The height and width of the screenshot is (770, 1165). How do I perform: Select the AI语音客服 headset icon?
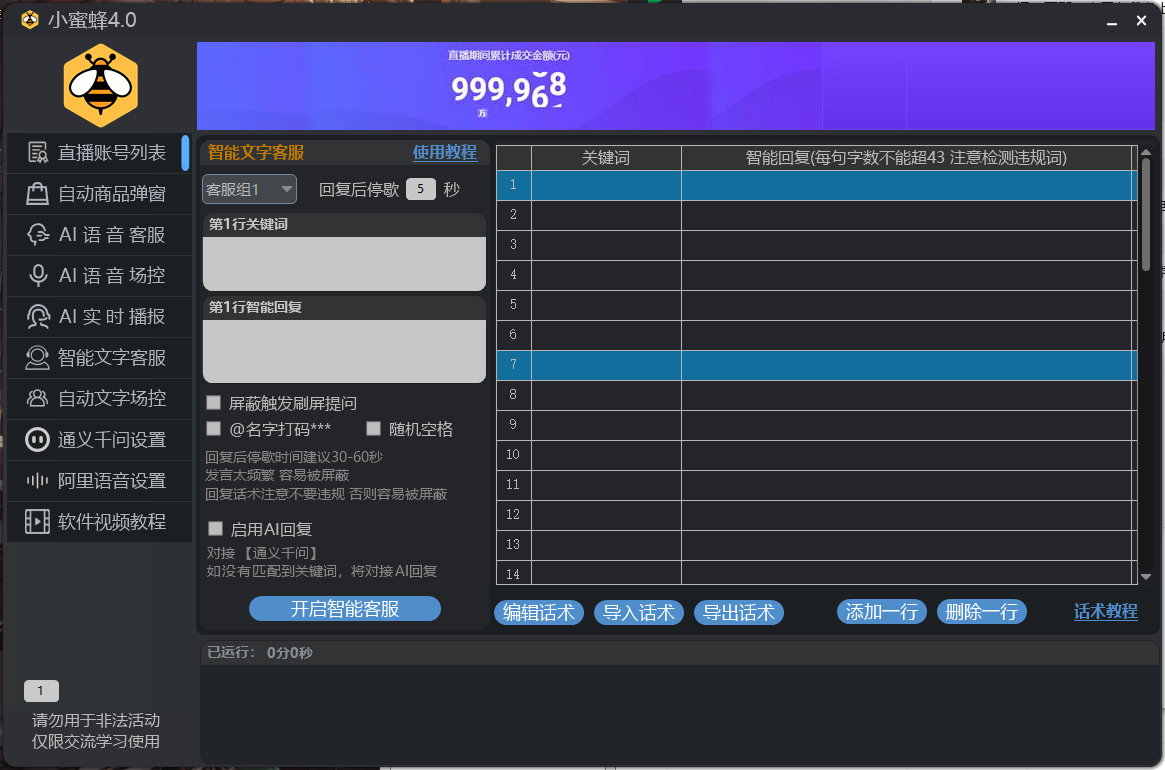[38, 235]
